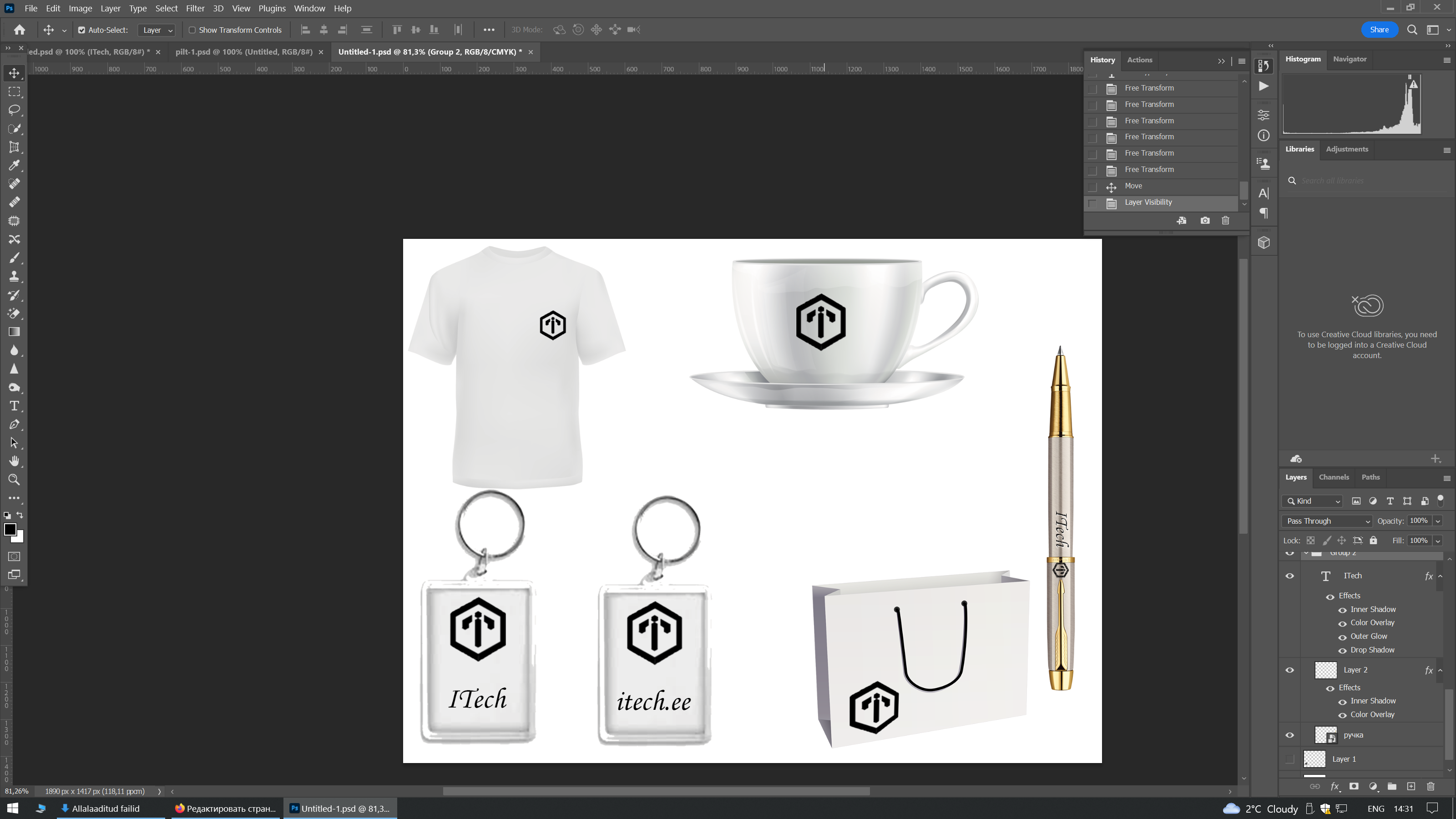The width and height of the screenshot is (1456, 819).
Task: Add a layer mask
Action: coord(1354,786)
